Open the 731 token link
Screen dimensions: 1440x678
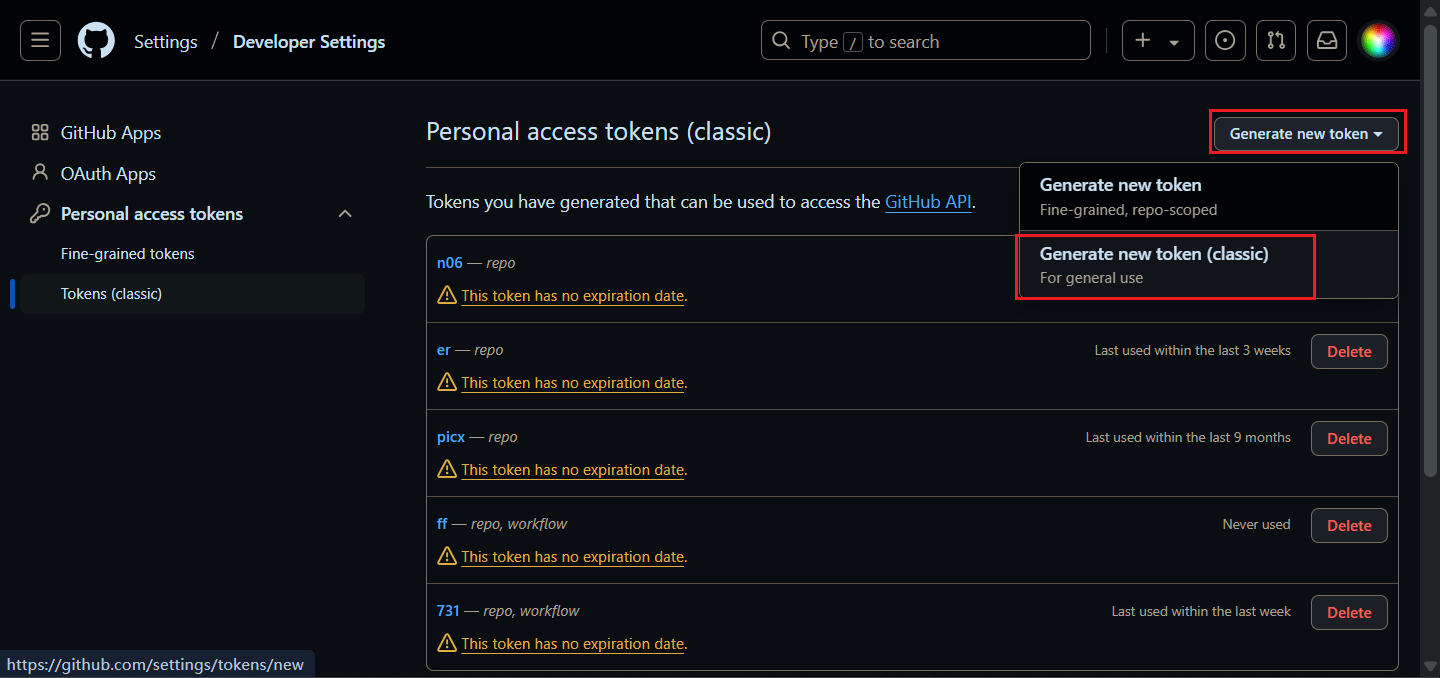(x=448, y=610)
